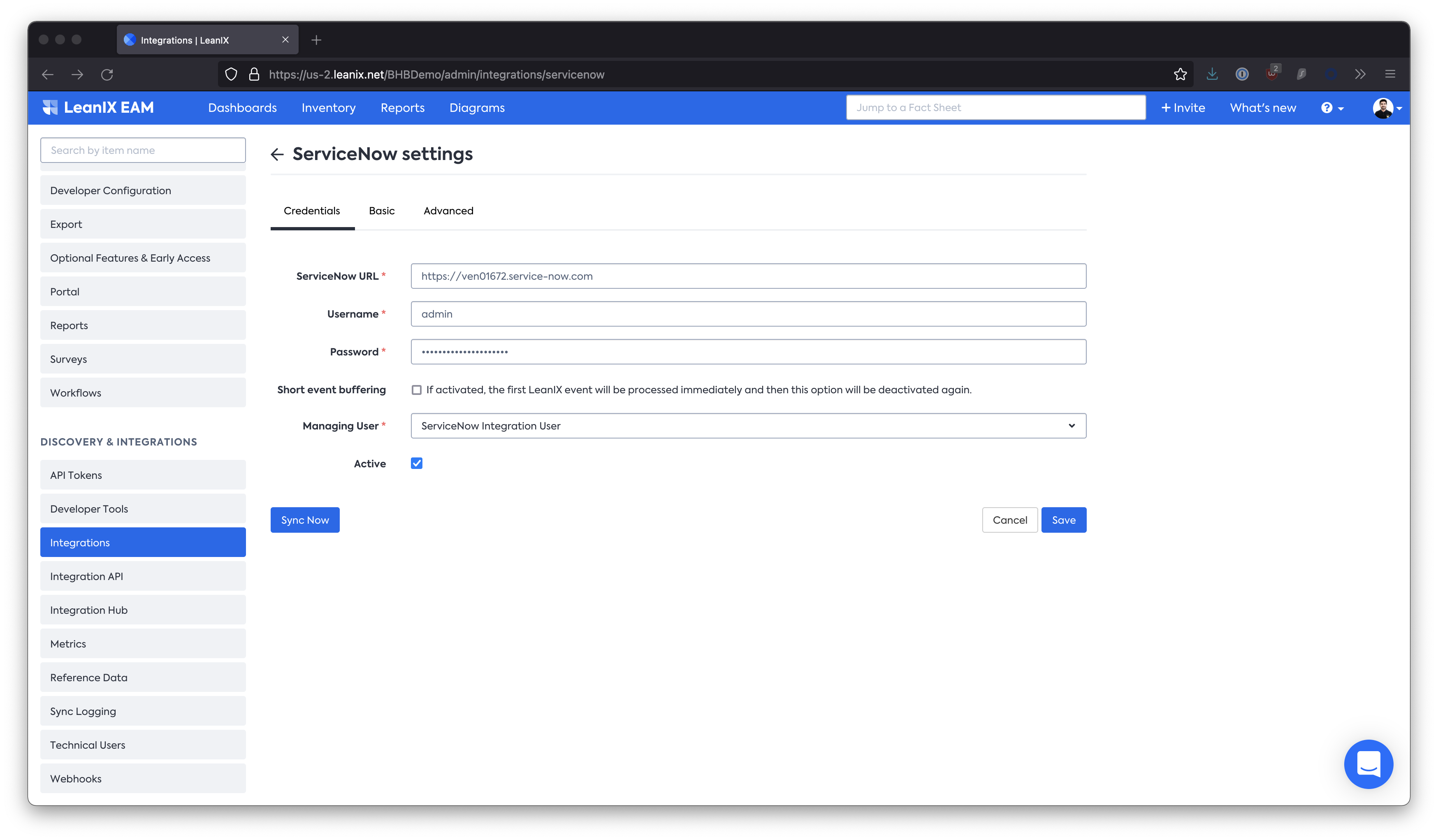The width and height of the screenshot is (1438, 840).
Task: Click the Save button
Action: click(1063, 520)
